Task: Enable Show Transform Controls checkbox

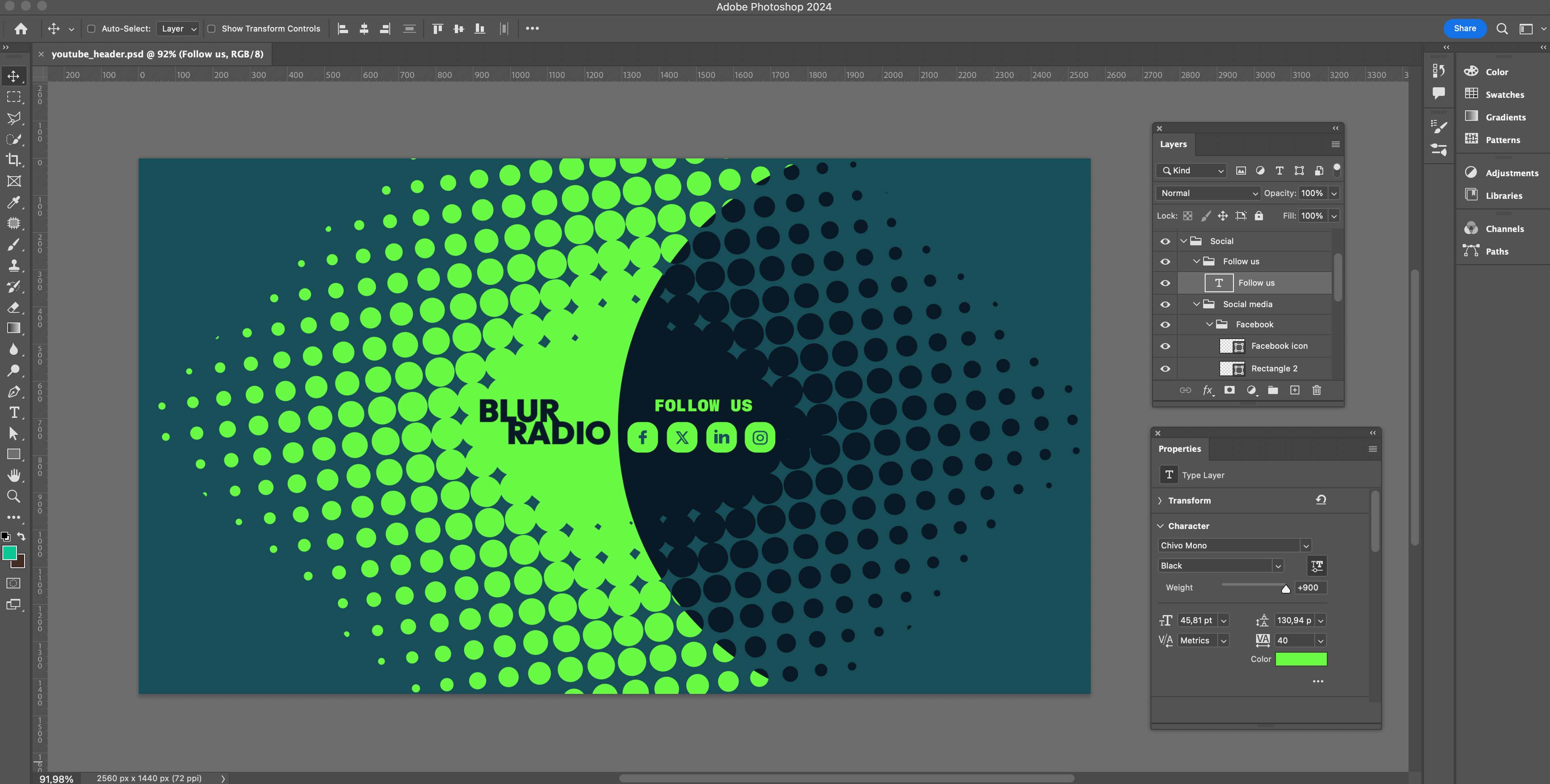Action: click(x=212, y=28)
